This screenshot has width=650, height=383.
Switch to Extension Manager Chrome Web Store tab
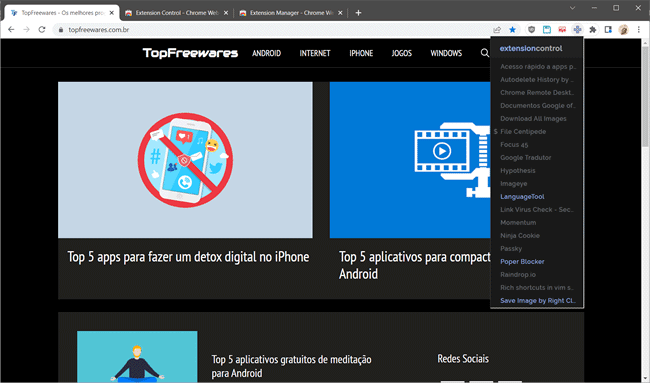[x=291, y=13]
